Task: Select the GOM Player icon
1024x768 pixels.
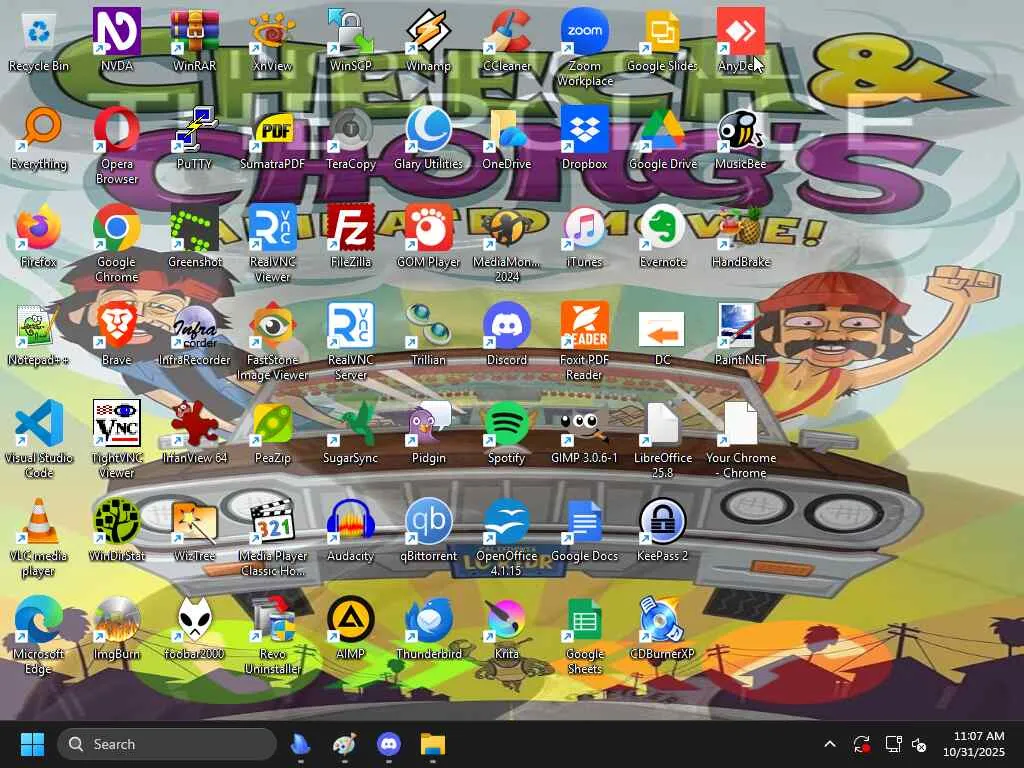Action: pos(428,227)
